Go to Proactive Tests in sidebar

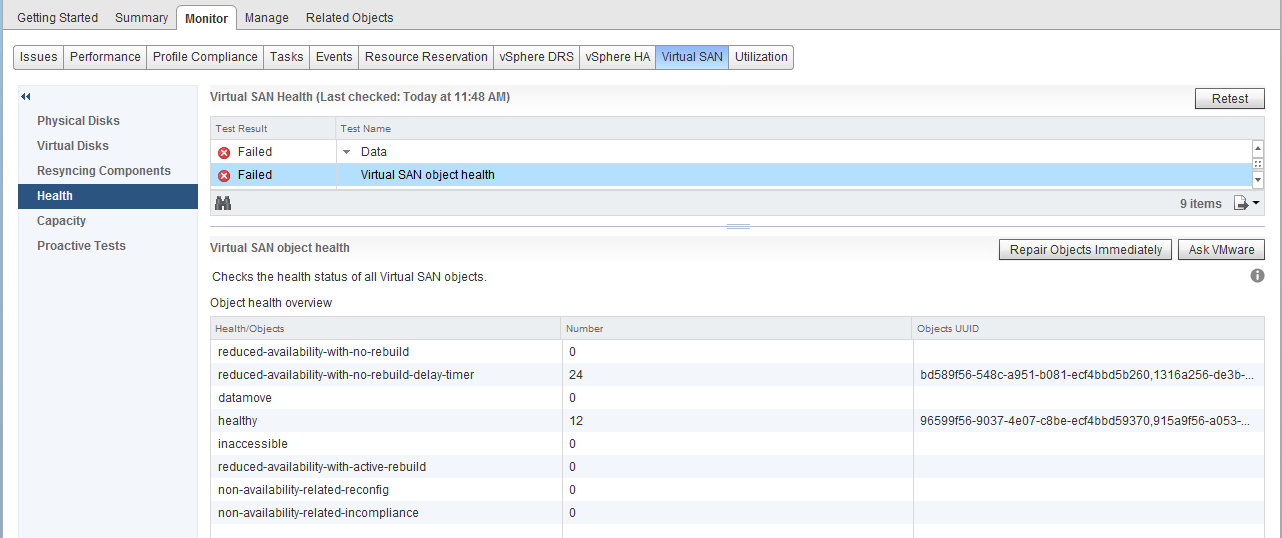(x=81, y=246)
